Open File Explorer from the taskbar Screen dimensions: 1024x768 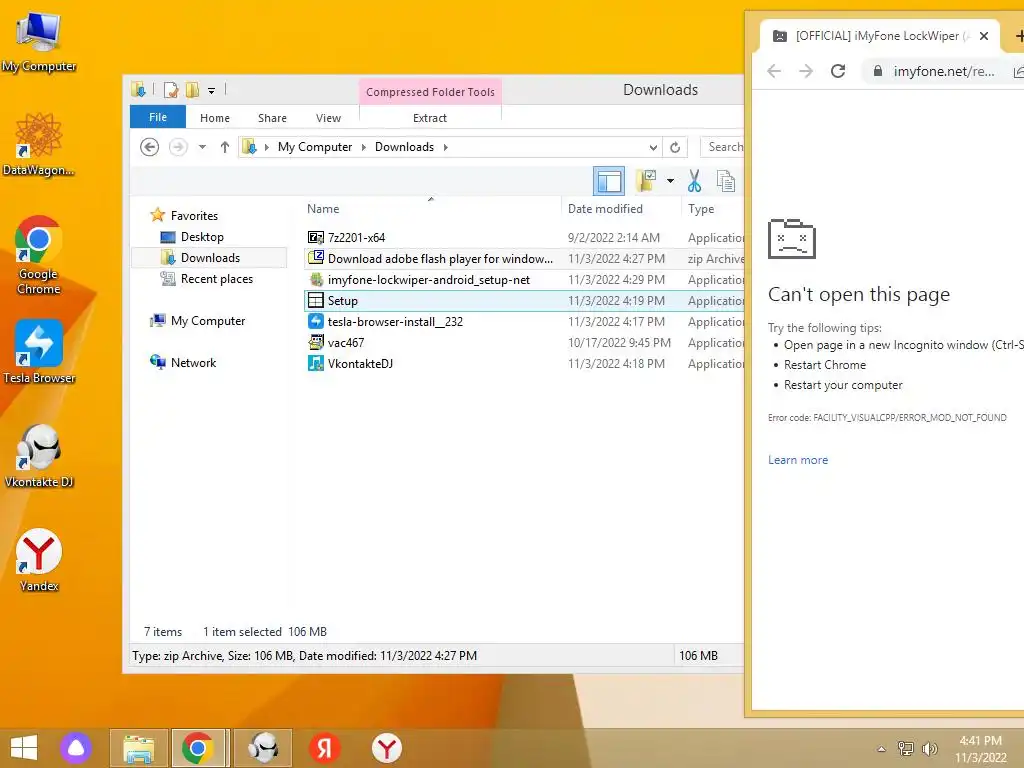click(x=138, y=748)
